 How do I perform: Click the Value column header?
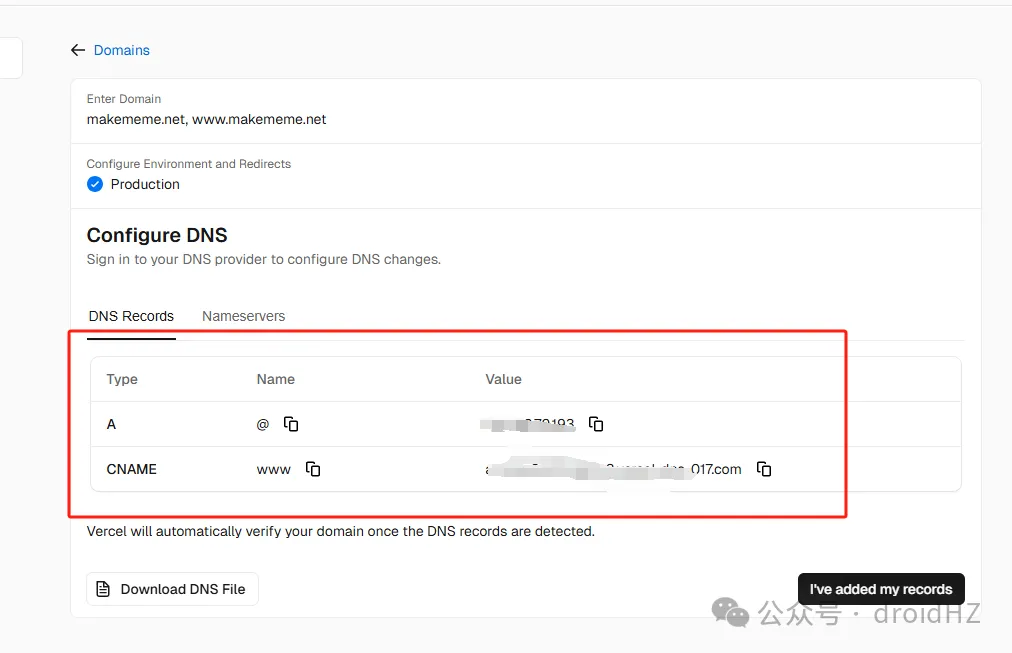pyautogui.click(x=503, y=379)
